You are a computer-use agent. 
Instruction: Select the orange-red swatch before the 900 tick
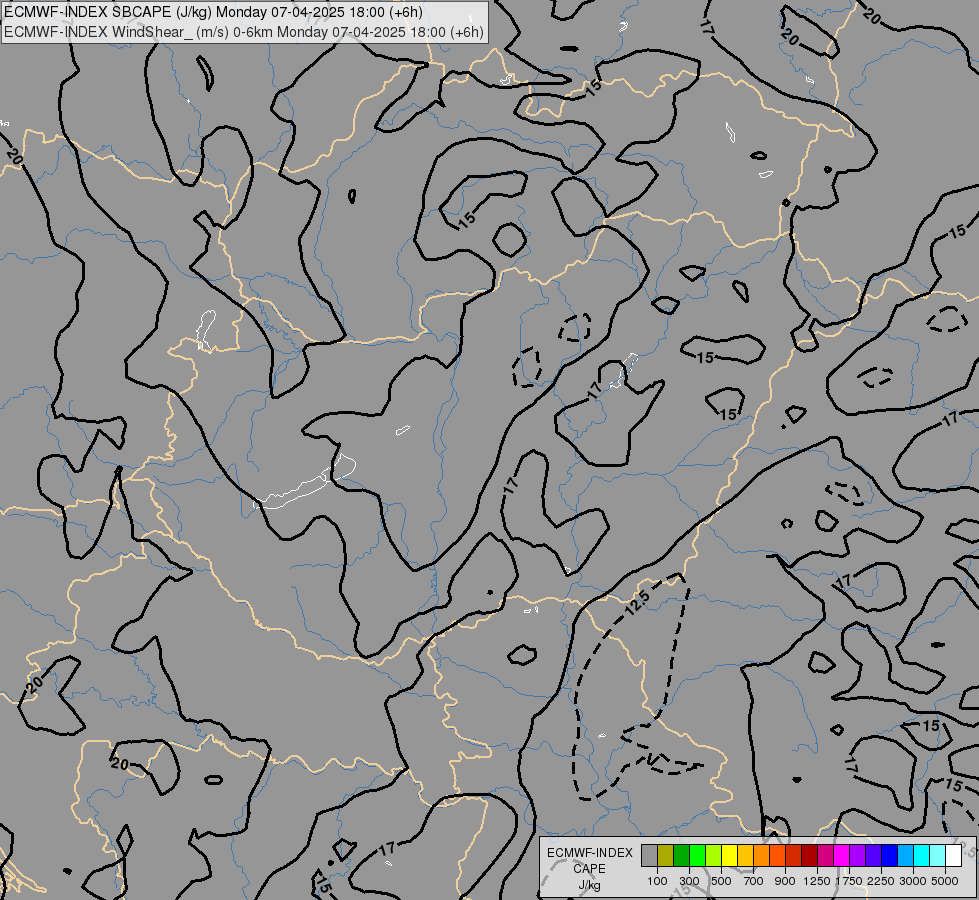pos(777,855)
